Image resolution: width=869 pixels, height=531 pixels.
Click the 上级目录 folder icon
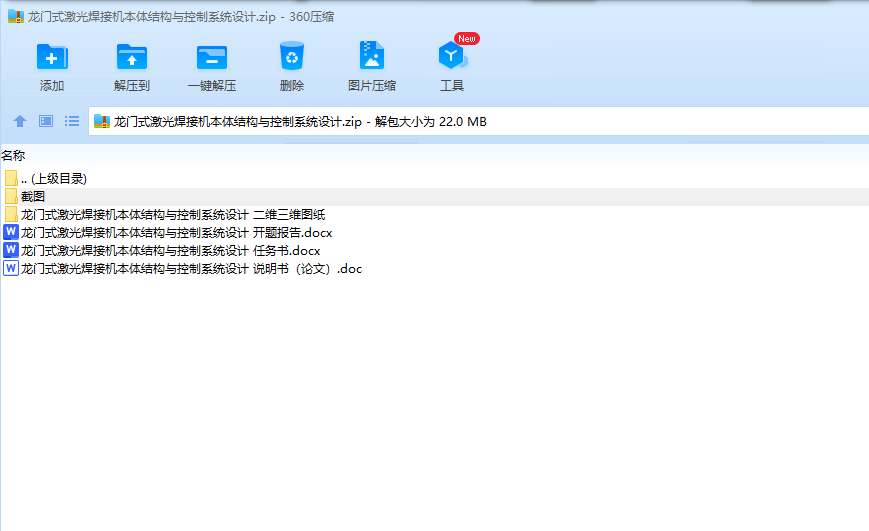point(11,178)
